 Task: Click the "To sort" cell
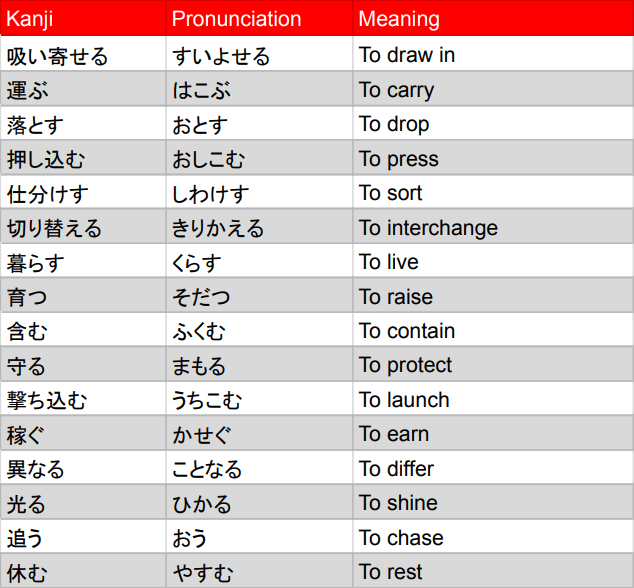click(x=391, y=193)
